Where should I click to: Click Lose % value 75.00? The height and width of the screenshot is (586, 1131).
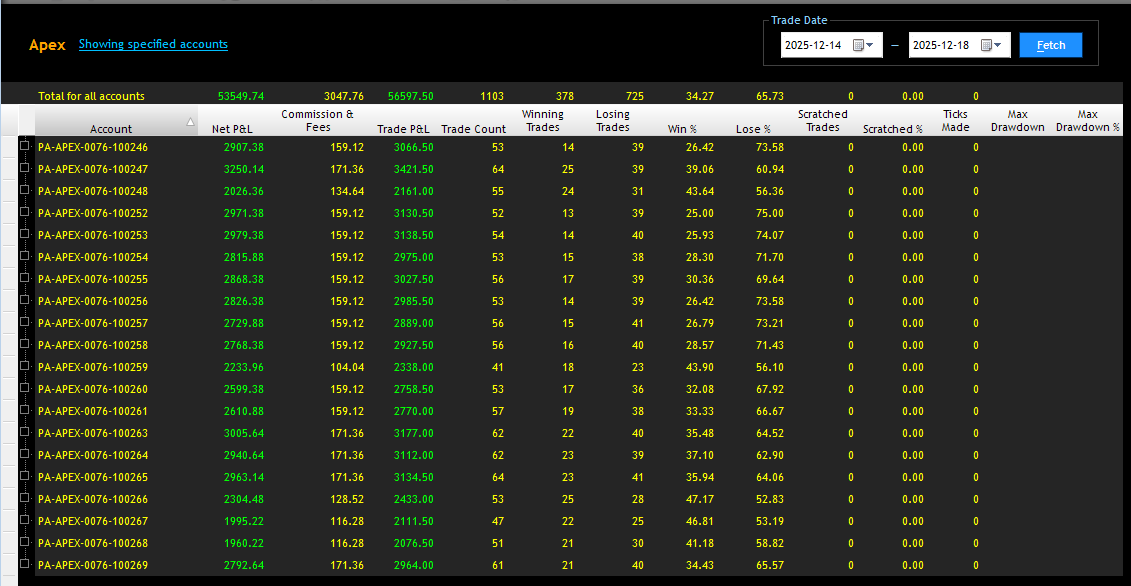770,213
